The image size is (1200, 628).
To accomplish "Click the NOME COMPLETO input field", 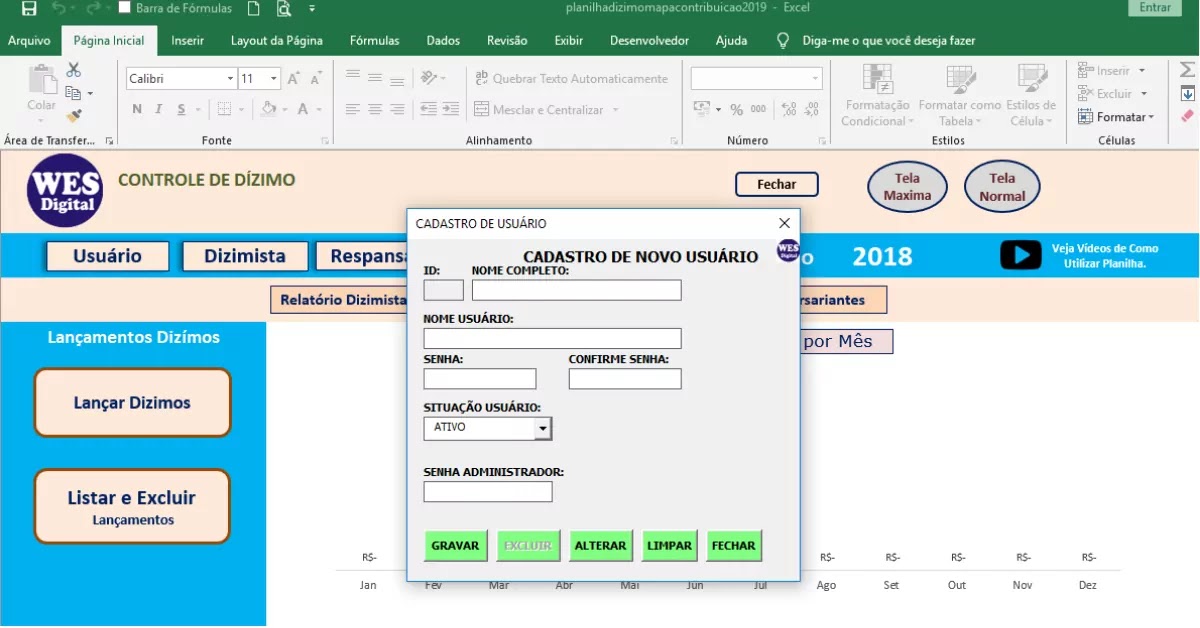I will (577, 290).
